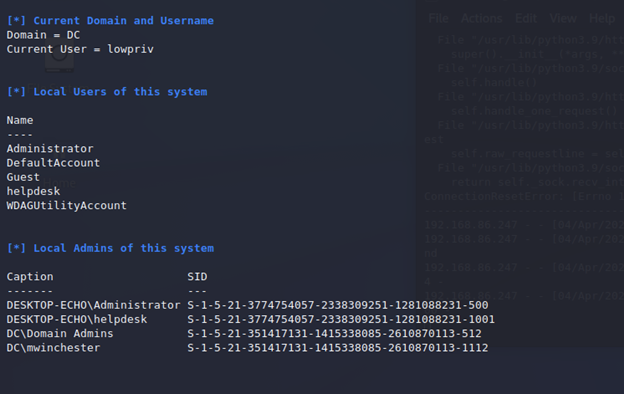624x394 pixels.
Task: Open the faint Home desktop label
Action: point(60,183)
